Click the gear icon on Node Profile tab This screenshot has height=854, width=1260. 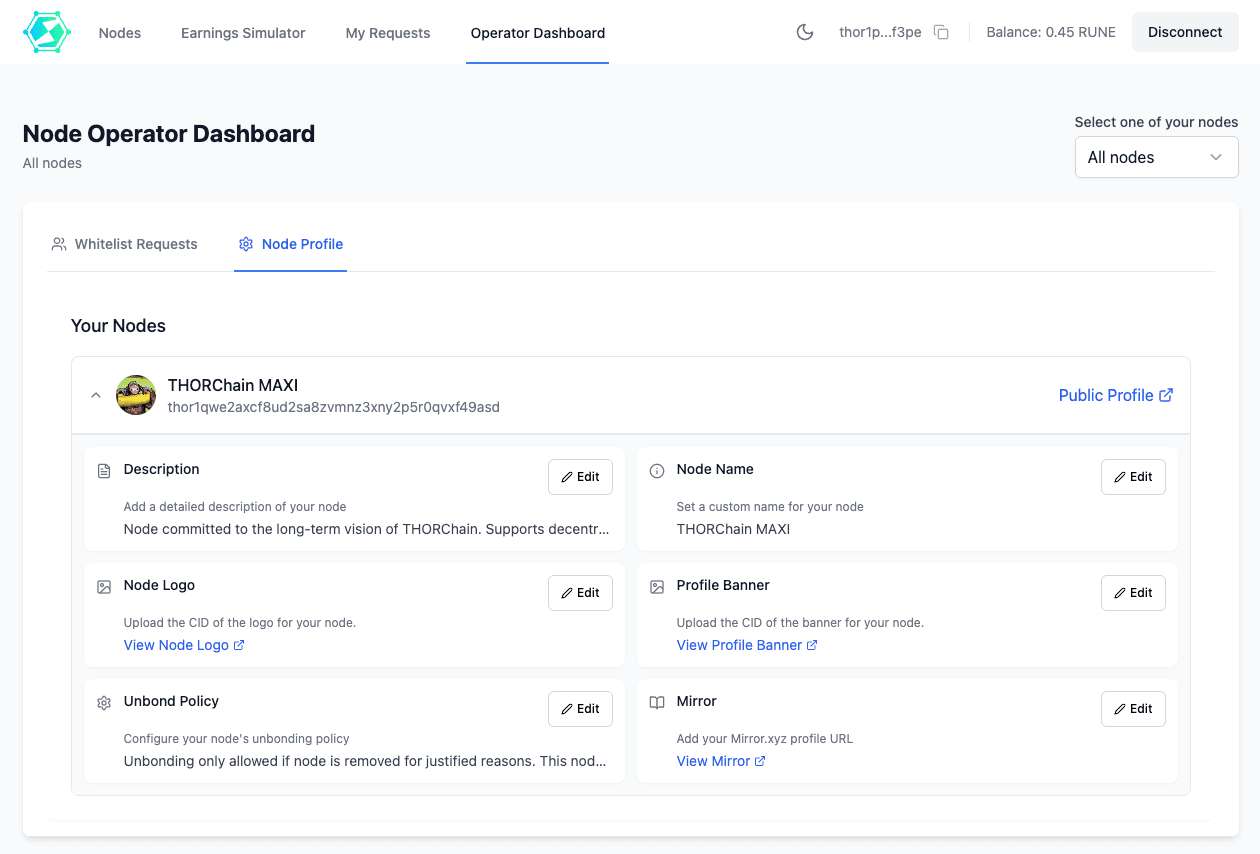(x=246, y=244)
